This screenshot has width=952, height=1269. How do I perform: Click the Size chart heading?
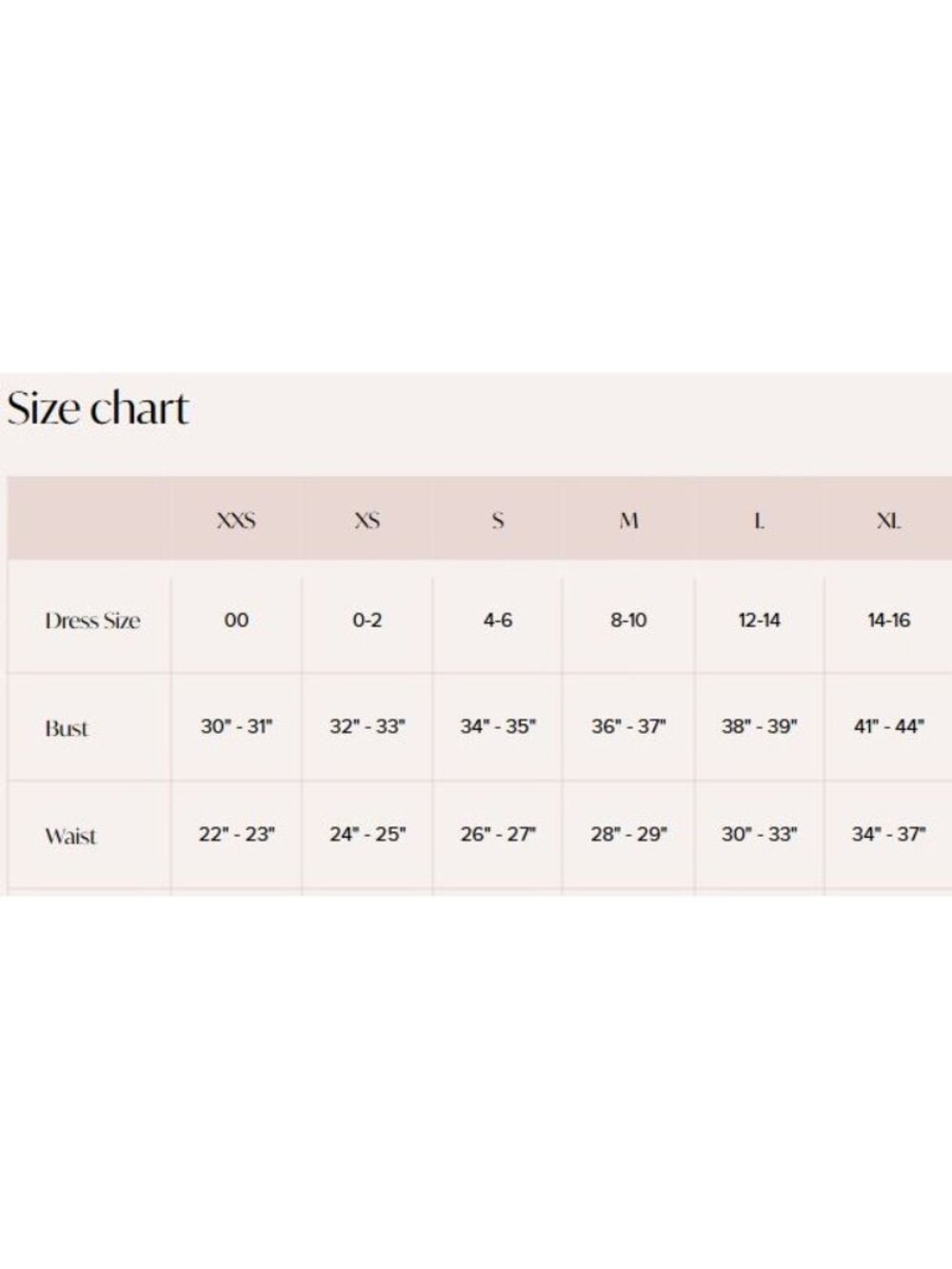click(x=98, y=408)
